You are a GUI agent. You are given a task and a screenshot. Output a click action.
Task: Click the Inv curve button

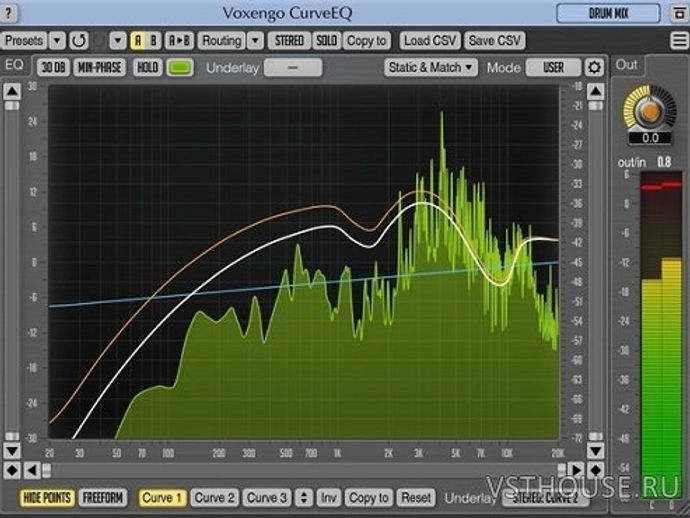pyautogui.click(x=328, y=498)
